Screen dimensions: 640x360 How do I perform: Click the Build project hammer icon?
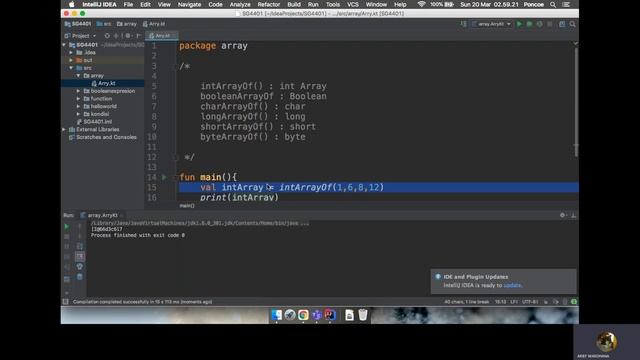[464, 24]
